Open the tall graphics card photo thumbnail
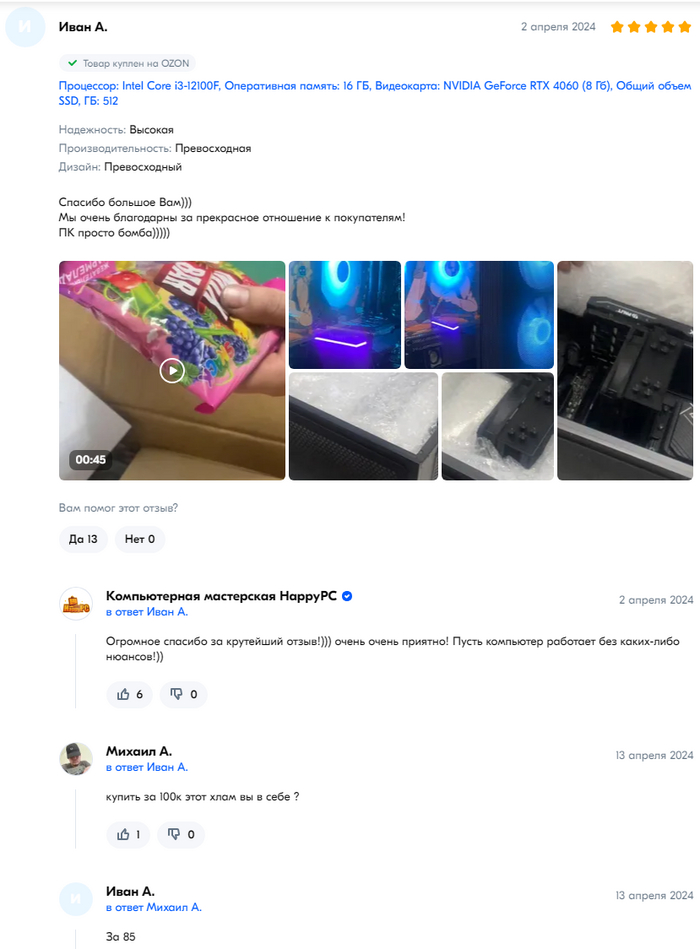 coord(625,370)
